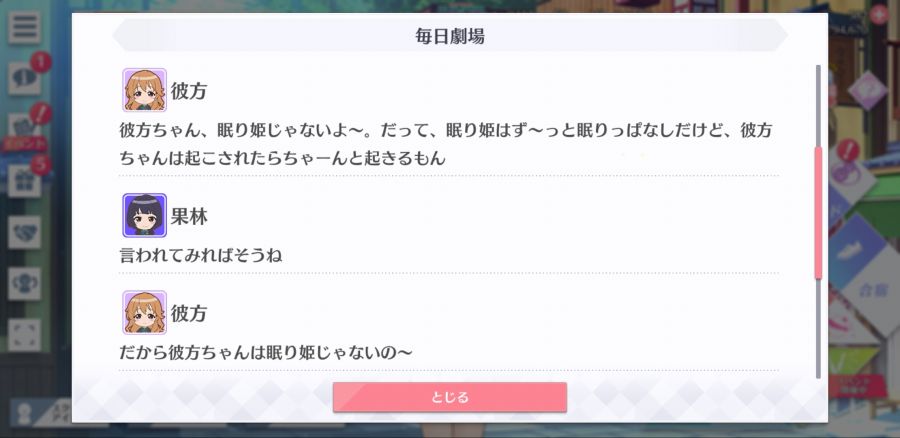Click the pink scrollbar thumb
900x438 pixels.
(818, 212)
